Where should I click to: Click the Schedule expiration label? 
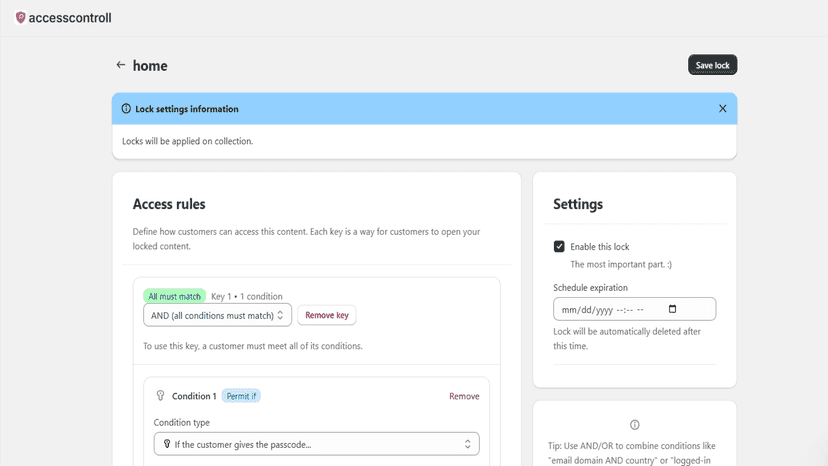(x=590, y=288)
